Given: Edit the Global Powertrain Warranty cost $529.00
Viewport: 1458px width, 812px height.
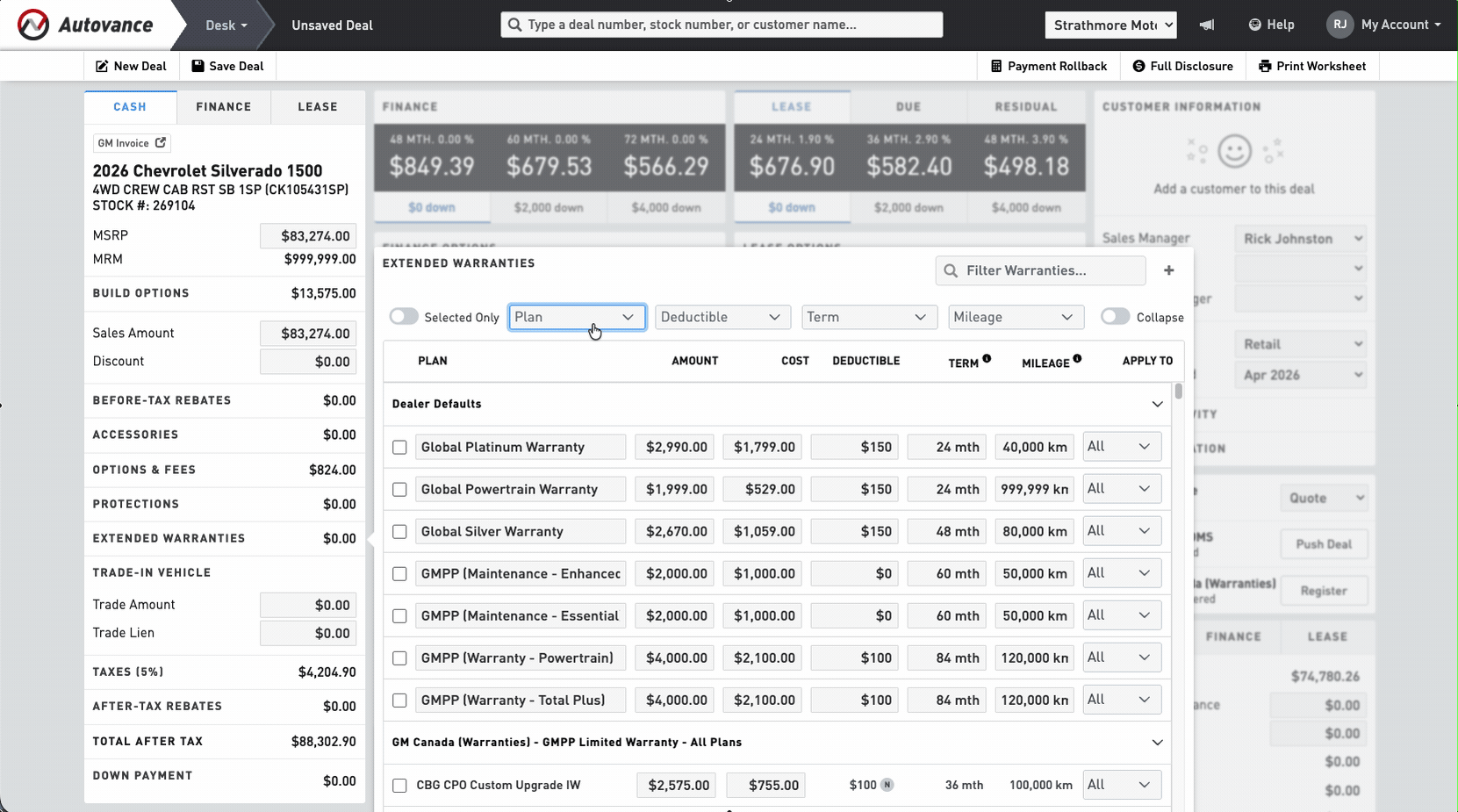Looking at the screenshot, I should 763,489.
